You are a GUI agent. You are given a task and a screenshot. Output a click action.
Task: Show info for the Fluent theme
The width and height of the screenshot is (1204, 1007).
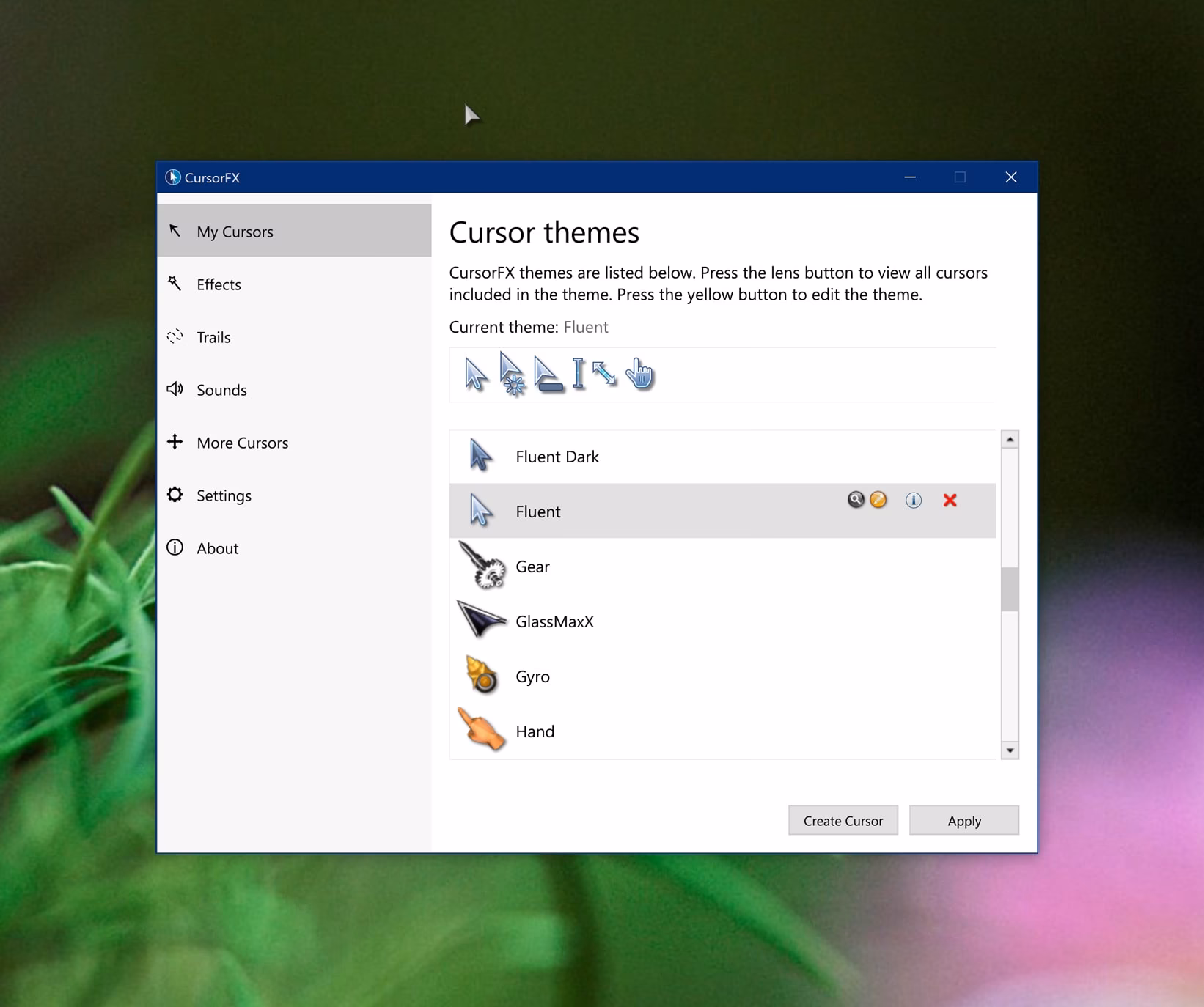click(x=914, y=500)
